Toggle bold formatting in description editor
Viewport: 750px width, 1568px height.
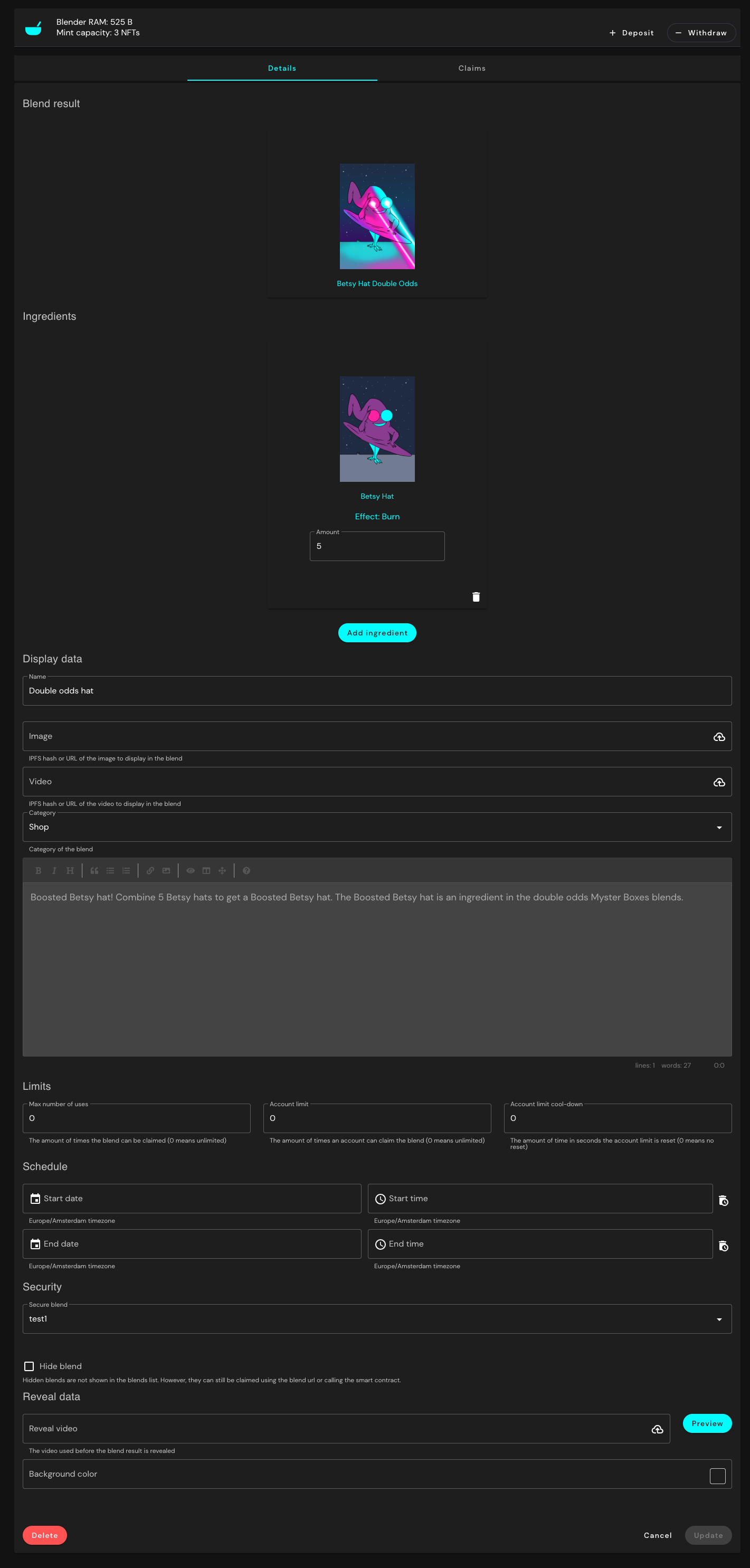click(x=39, y=870)
